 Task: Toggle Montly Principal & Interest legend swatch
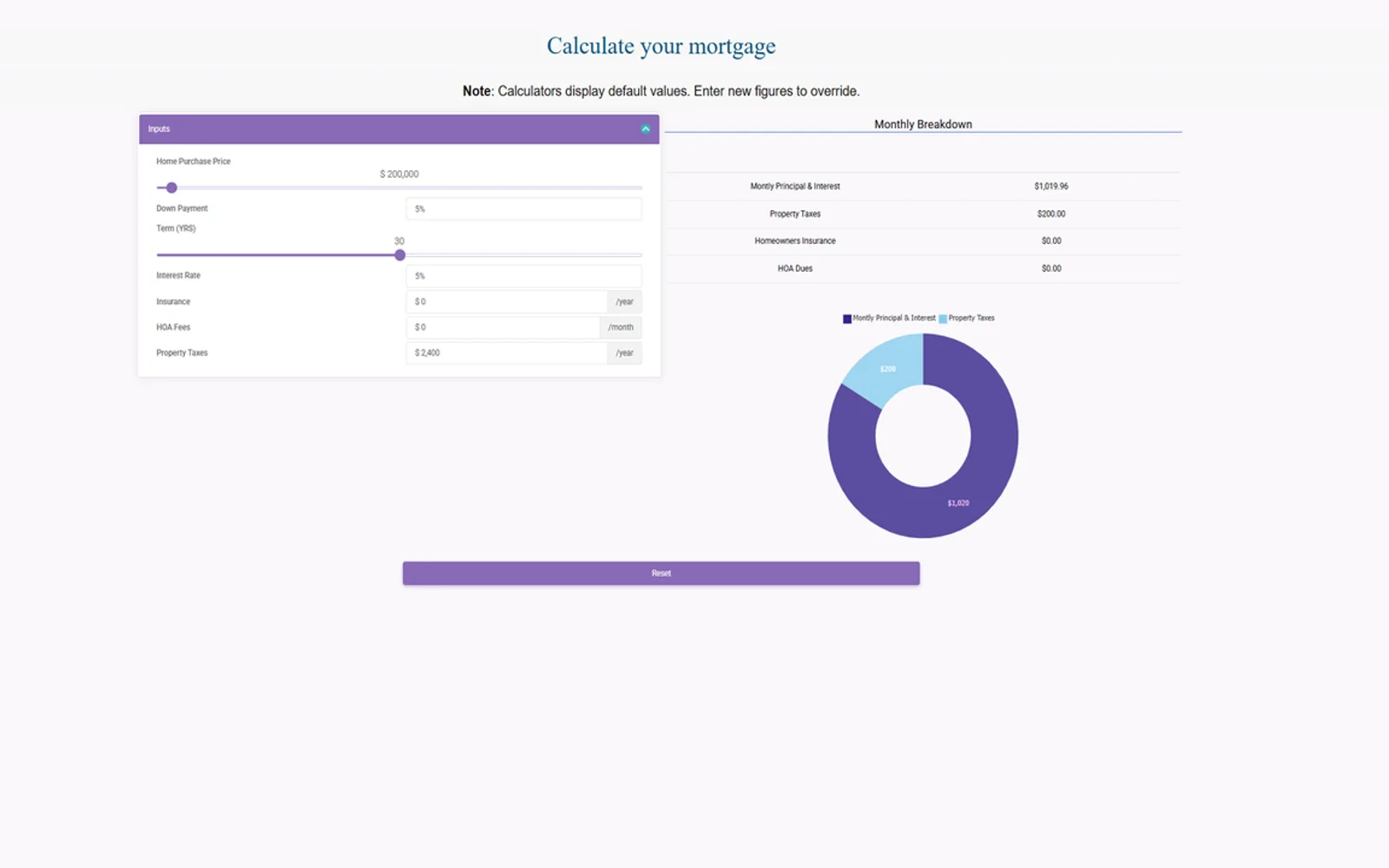click(x=847, y=319)
